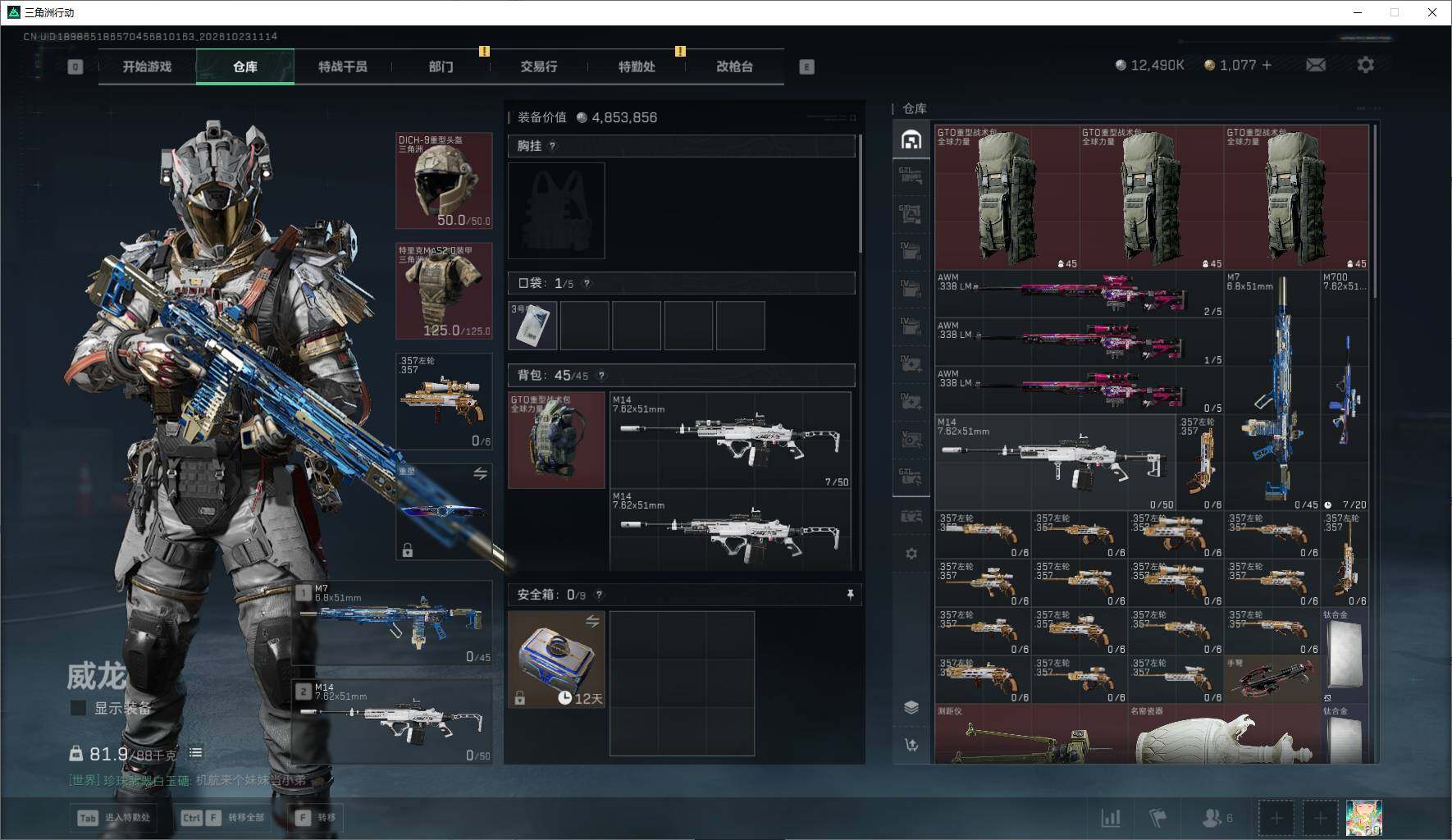Screen dimensions: 1452x840
Task: Select the AWM showing 2/5 ammo
Action: tap(1080, 294)
